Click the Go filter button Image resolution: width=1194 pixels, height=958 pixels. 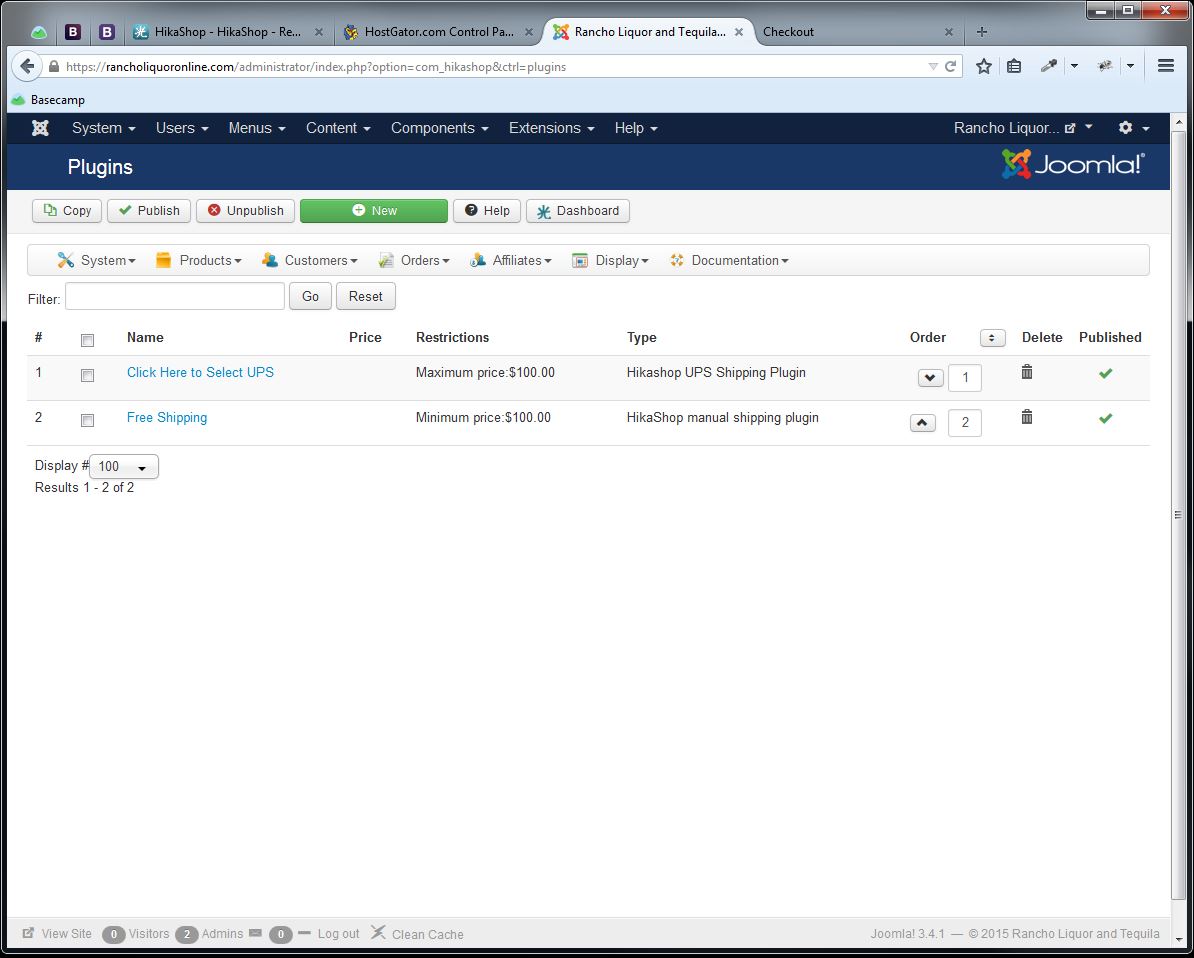coord(310,296)
